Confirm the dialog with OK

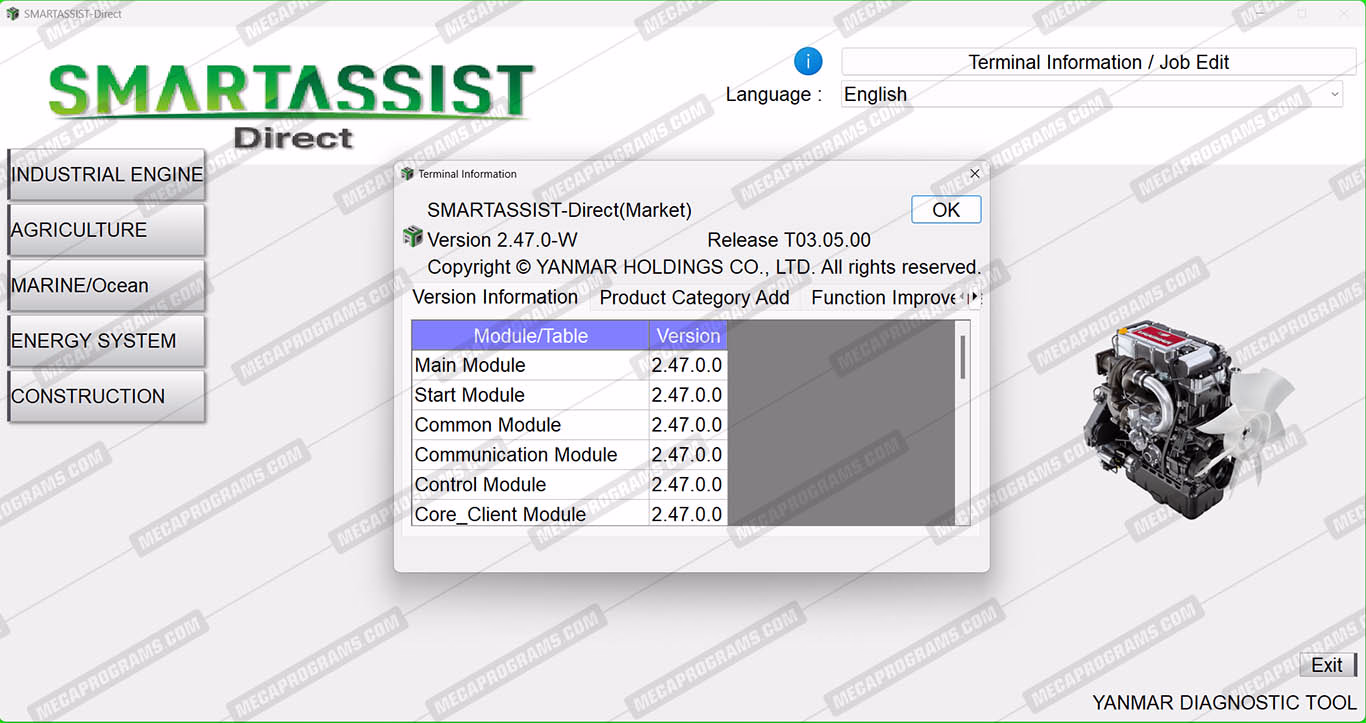(x=946, y=210)
